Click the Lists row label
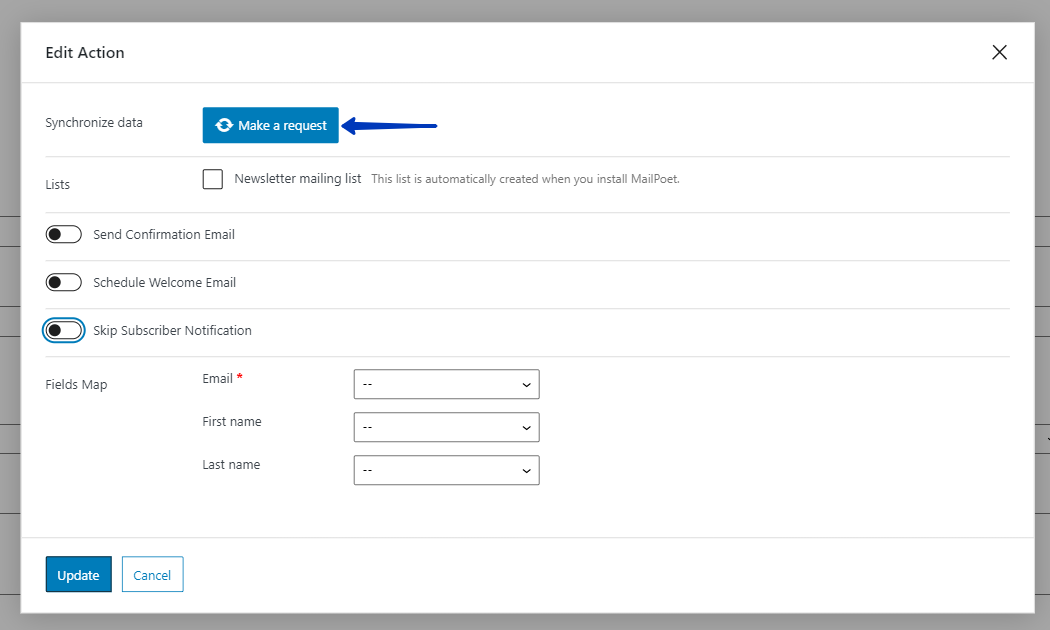 click(57, 184)
